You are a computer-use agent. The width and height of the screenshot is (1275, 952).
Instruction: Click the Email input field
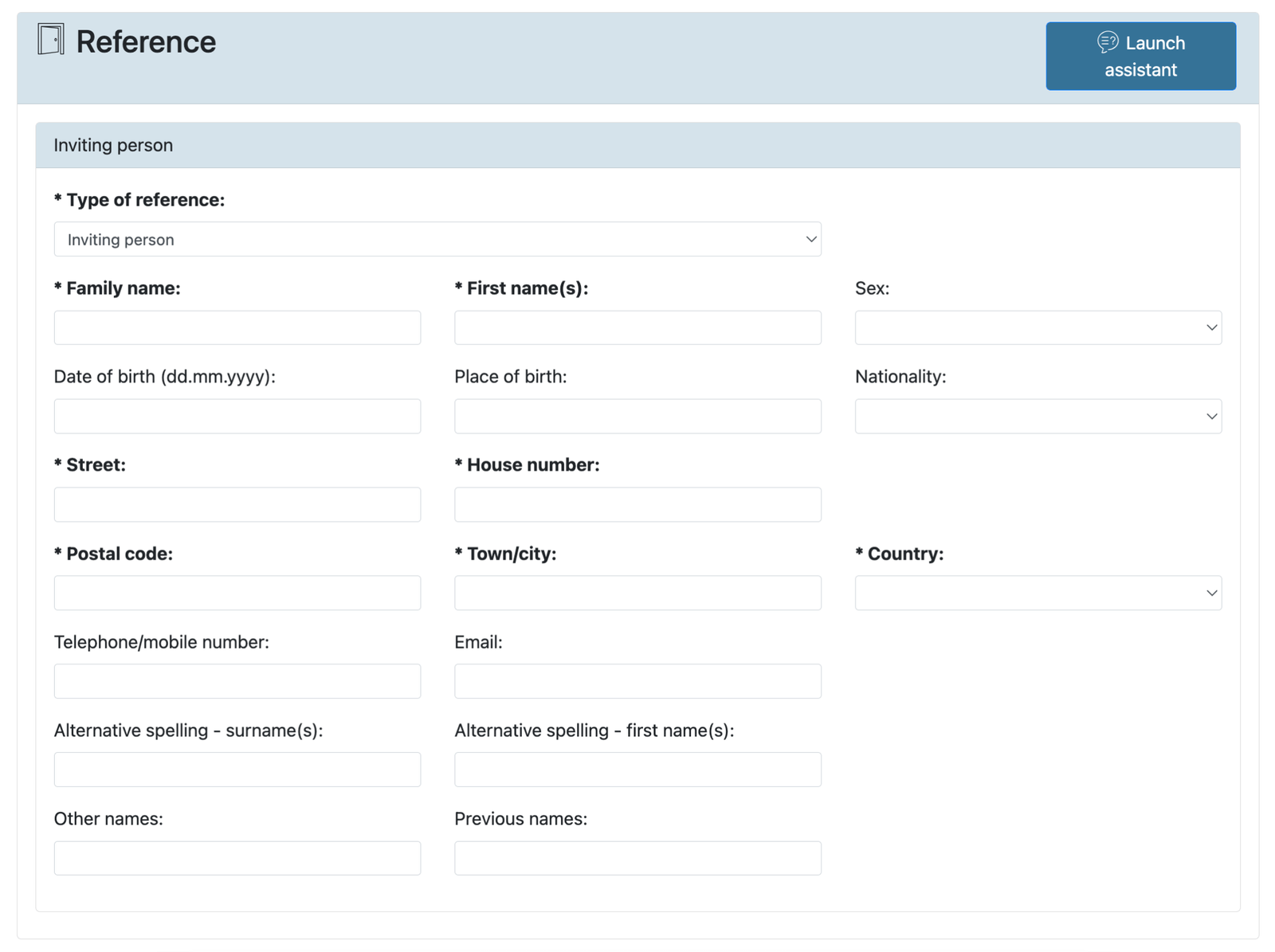[637, 681]
